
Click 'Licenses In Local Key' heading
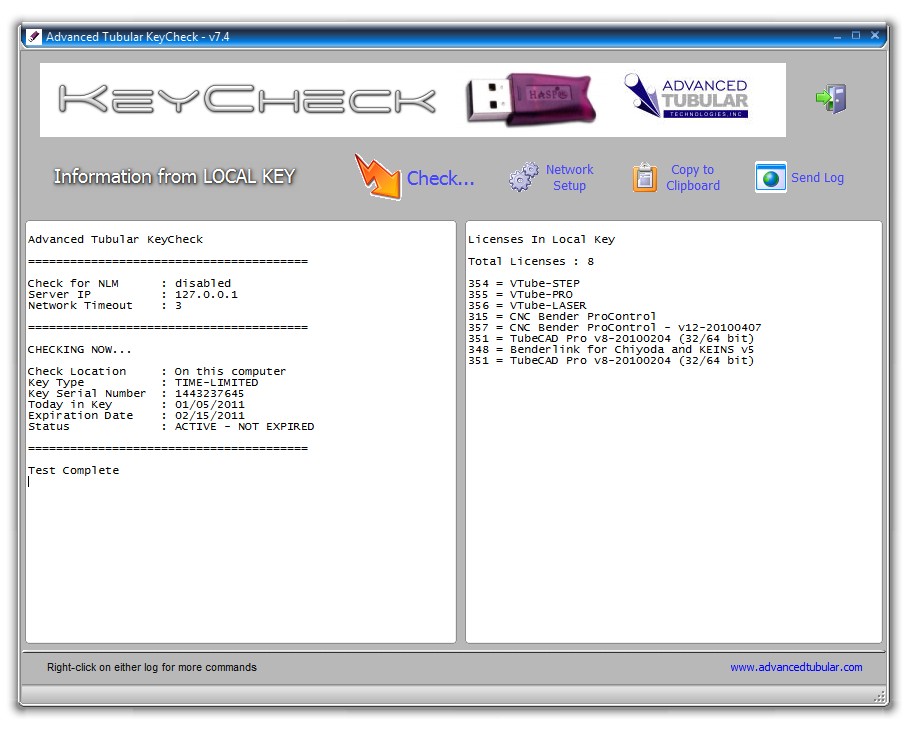coord(541,239)
